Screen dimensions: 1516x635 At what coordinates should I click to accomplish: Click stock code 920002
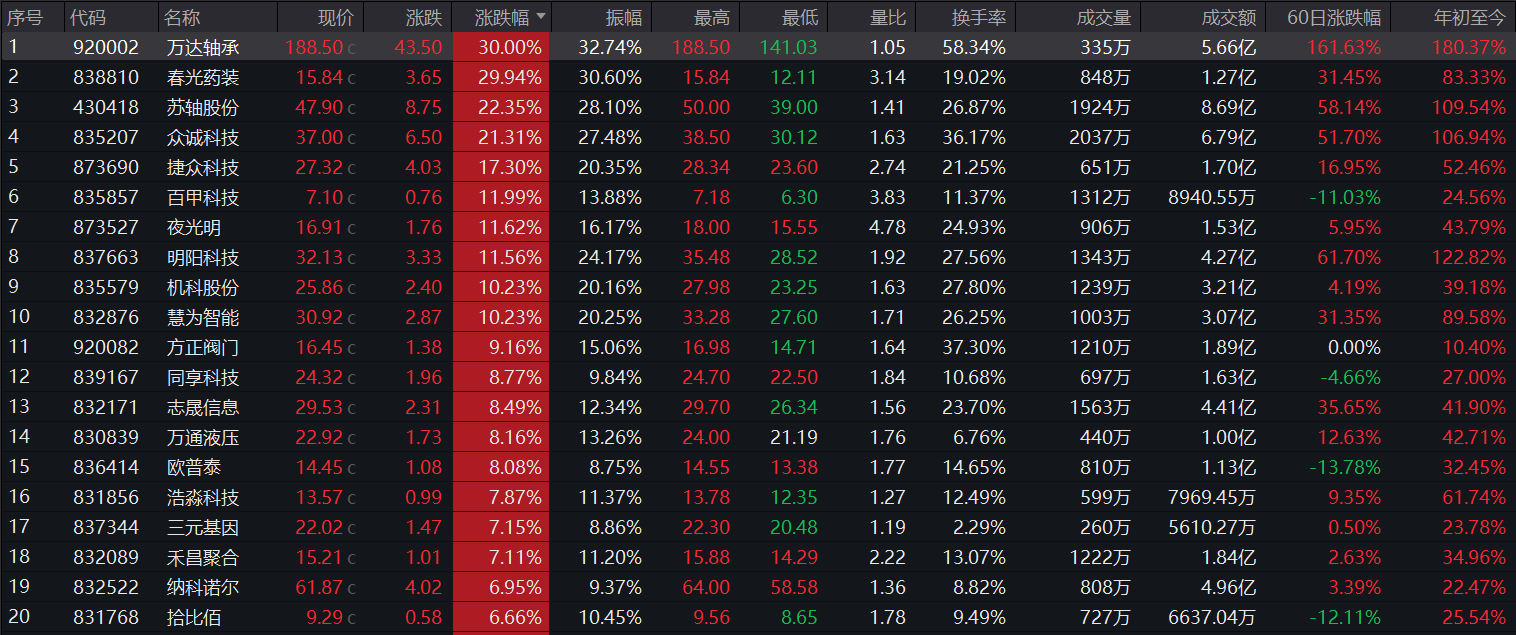coord(106,47)
